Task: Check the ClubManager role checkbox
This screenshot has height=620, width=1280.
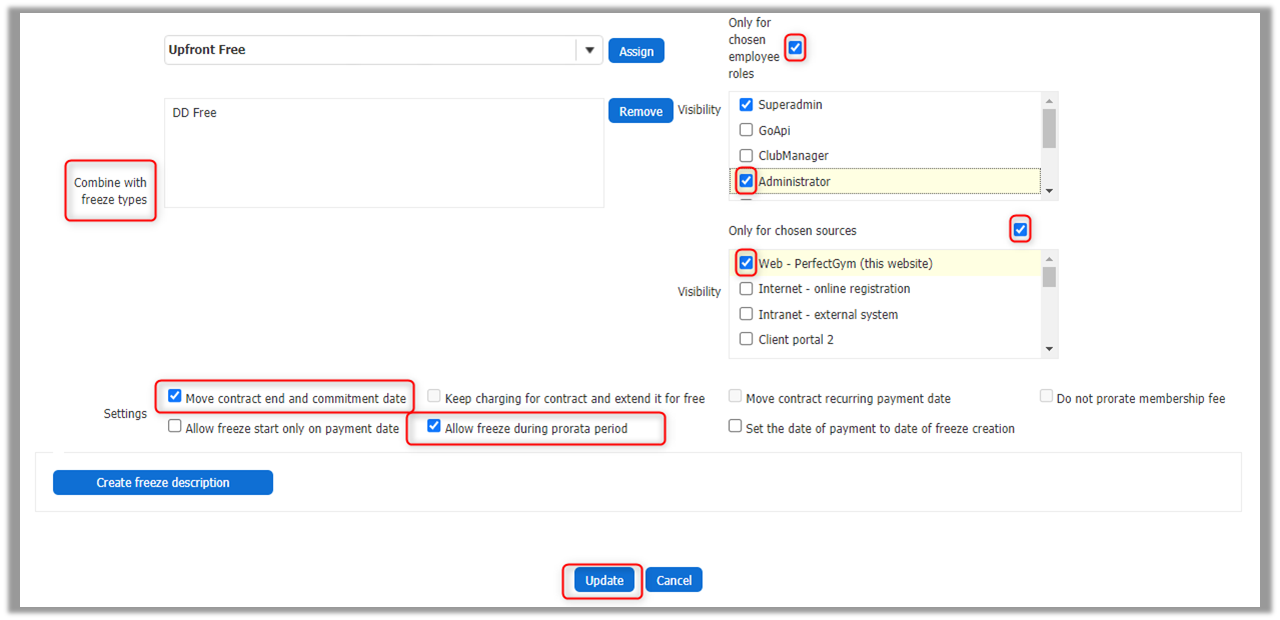Action: (746, 156)
